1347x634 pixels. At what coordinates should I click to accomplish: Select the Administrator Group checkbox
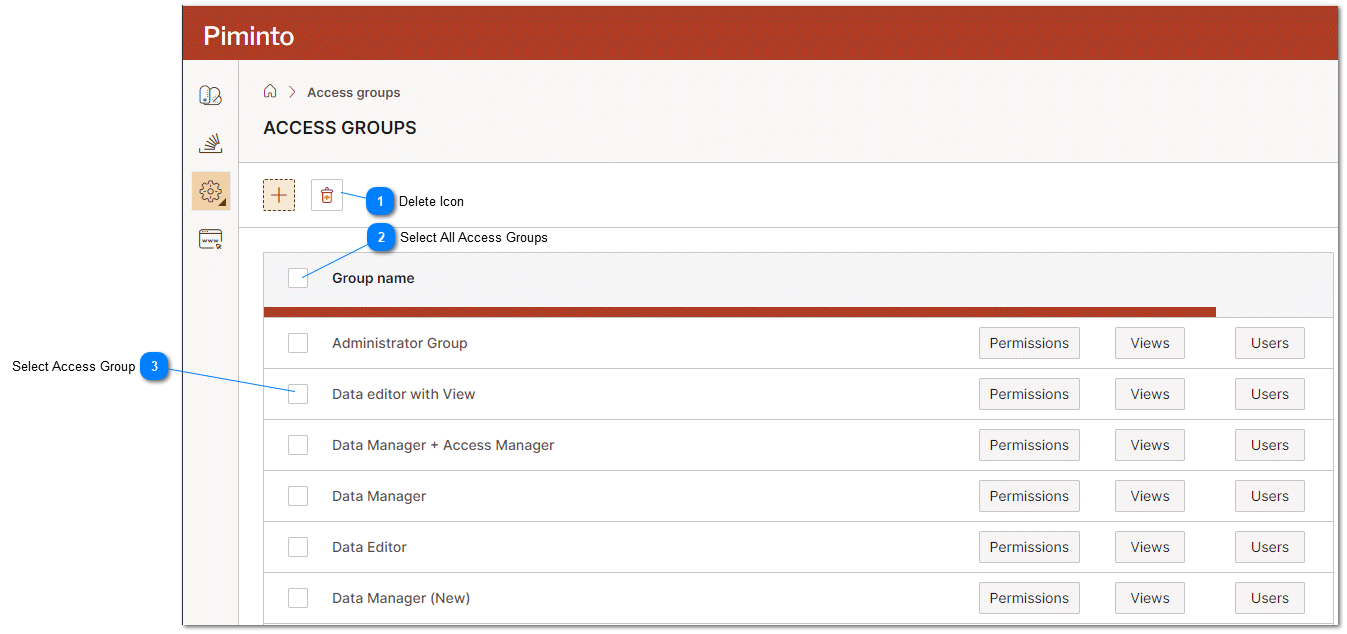coord(297,343)
